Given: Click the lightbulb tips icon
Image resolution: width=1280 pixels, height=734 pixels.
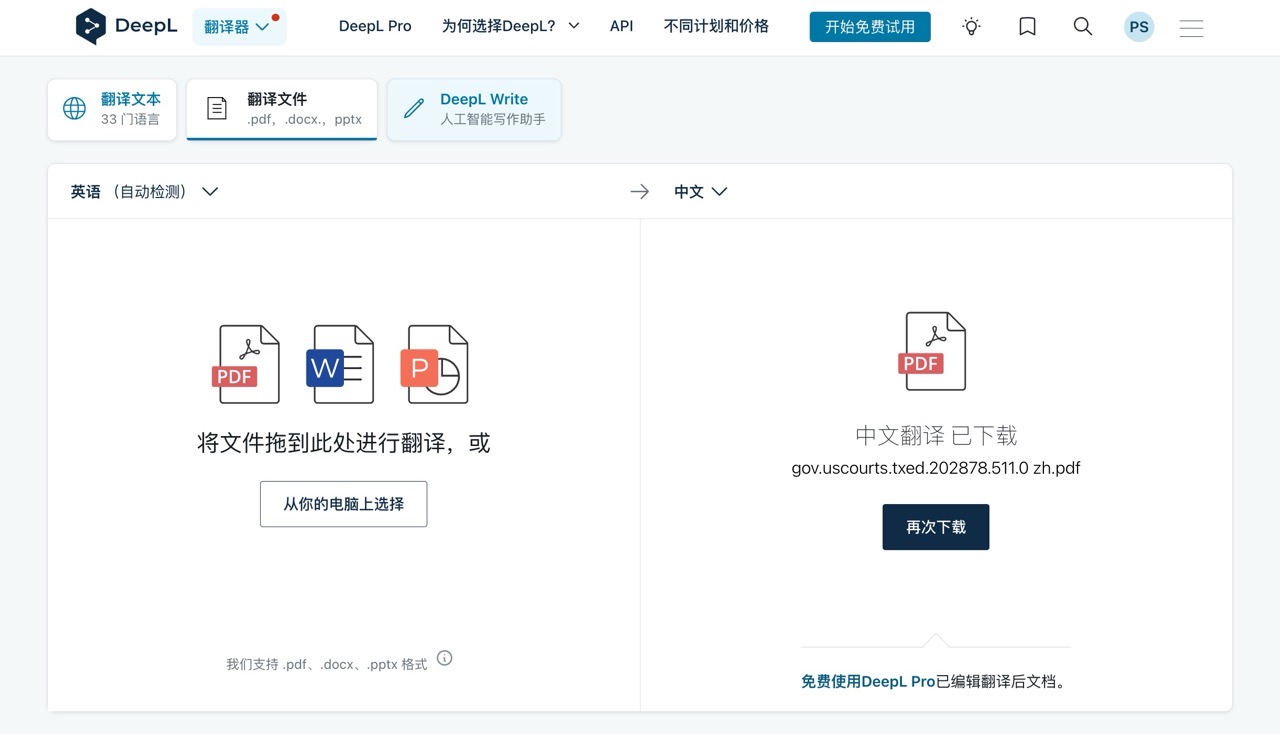Looking at the screenshot, I should pos(971,27).
